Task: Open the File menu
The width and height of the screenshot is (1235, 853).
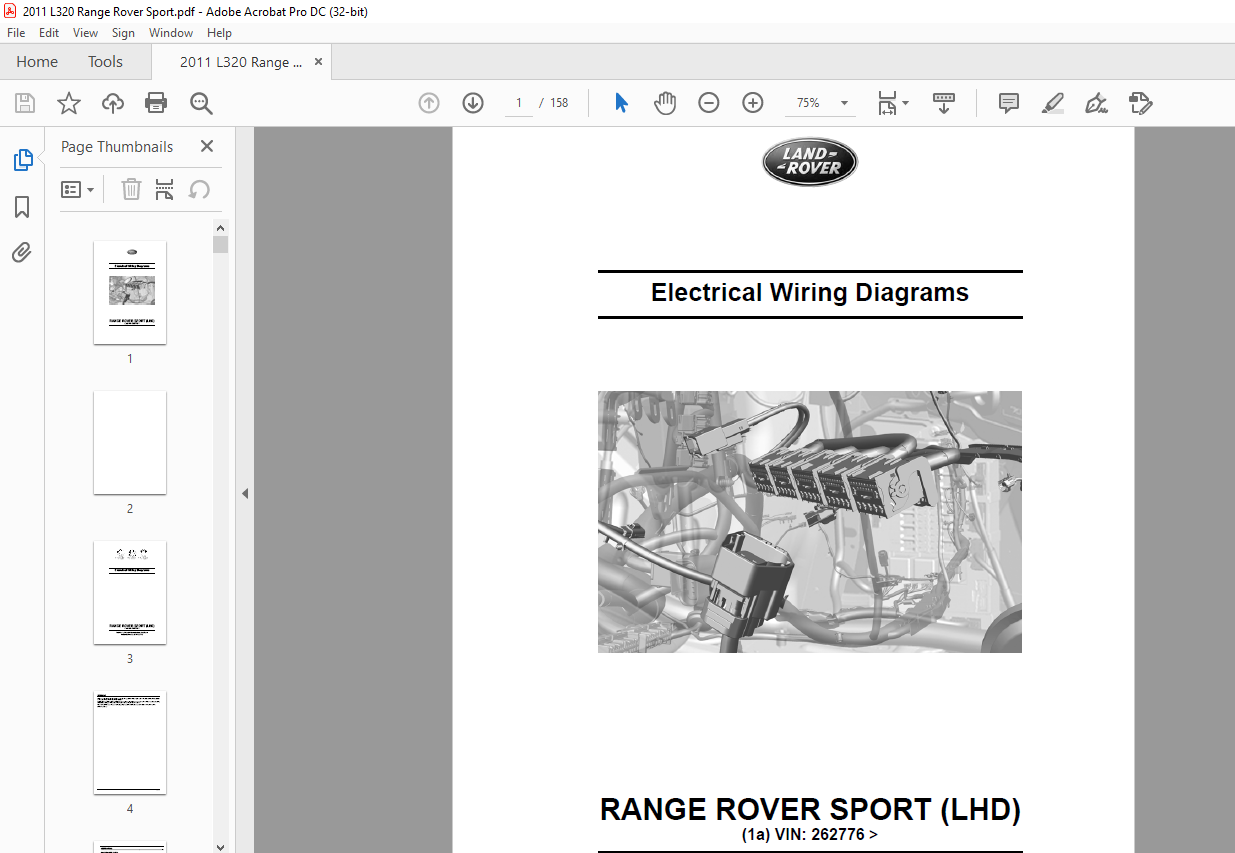Action: [16, 33]
